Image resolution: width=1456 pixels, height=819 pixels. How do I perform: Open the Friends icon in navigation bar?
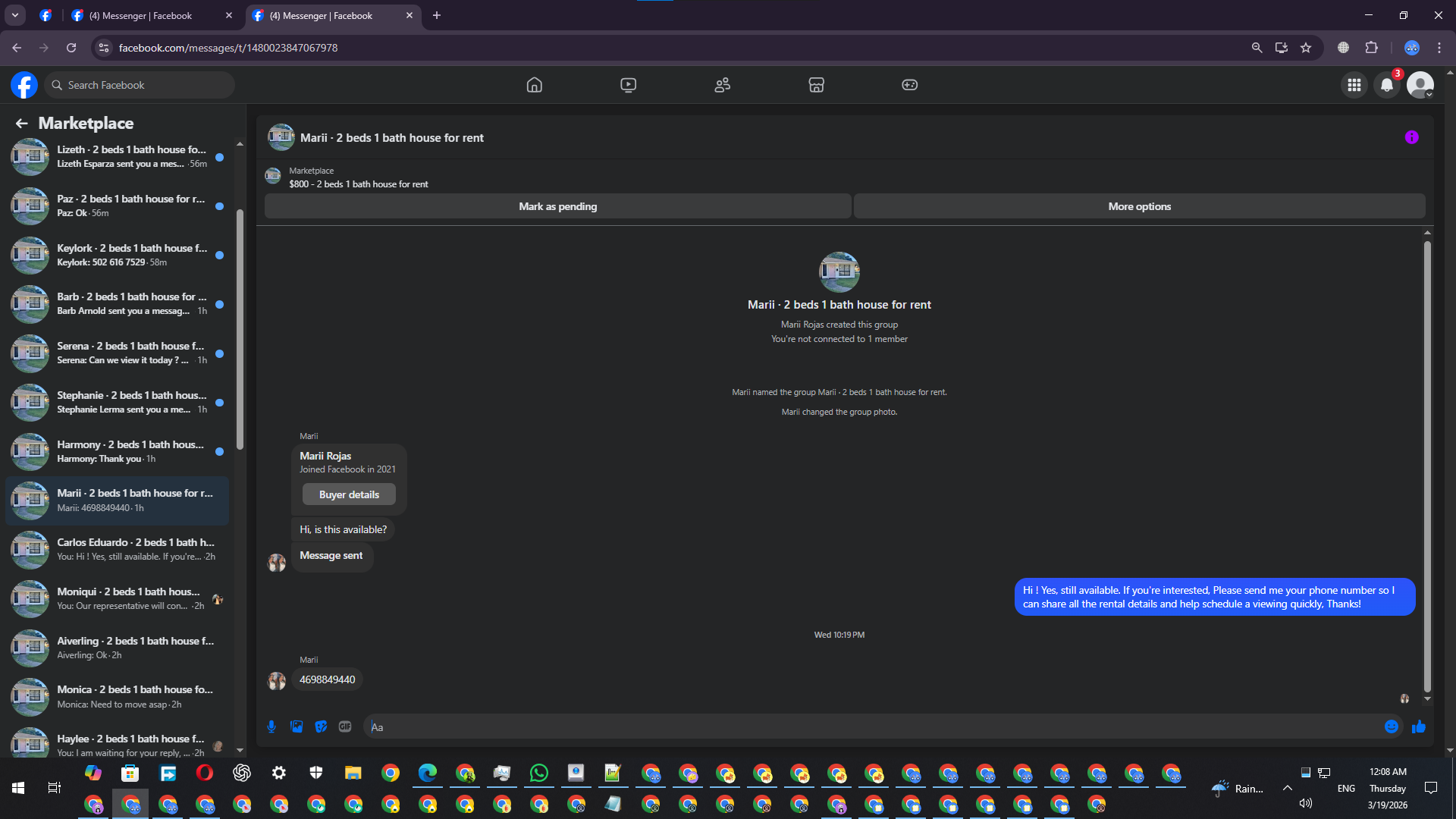pos(722,85)
